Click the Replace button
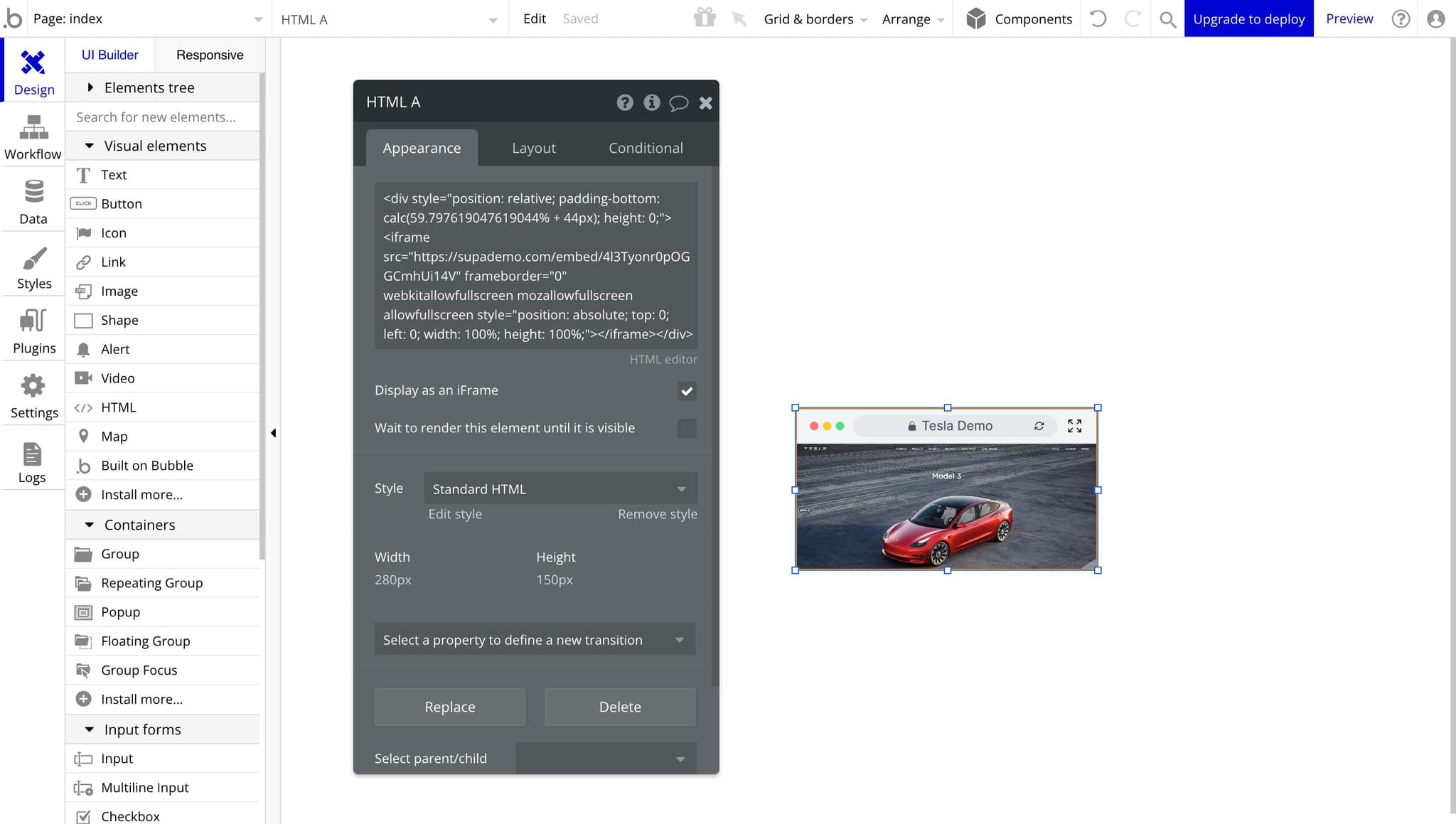Image resolution: width=1456 pixels, height=824 pixels. pos(449,707)
